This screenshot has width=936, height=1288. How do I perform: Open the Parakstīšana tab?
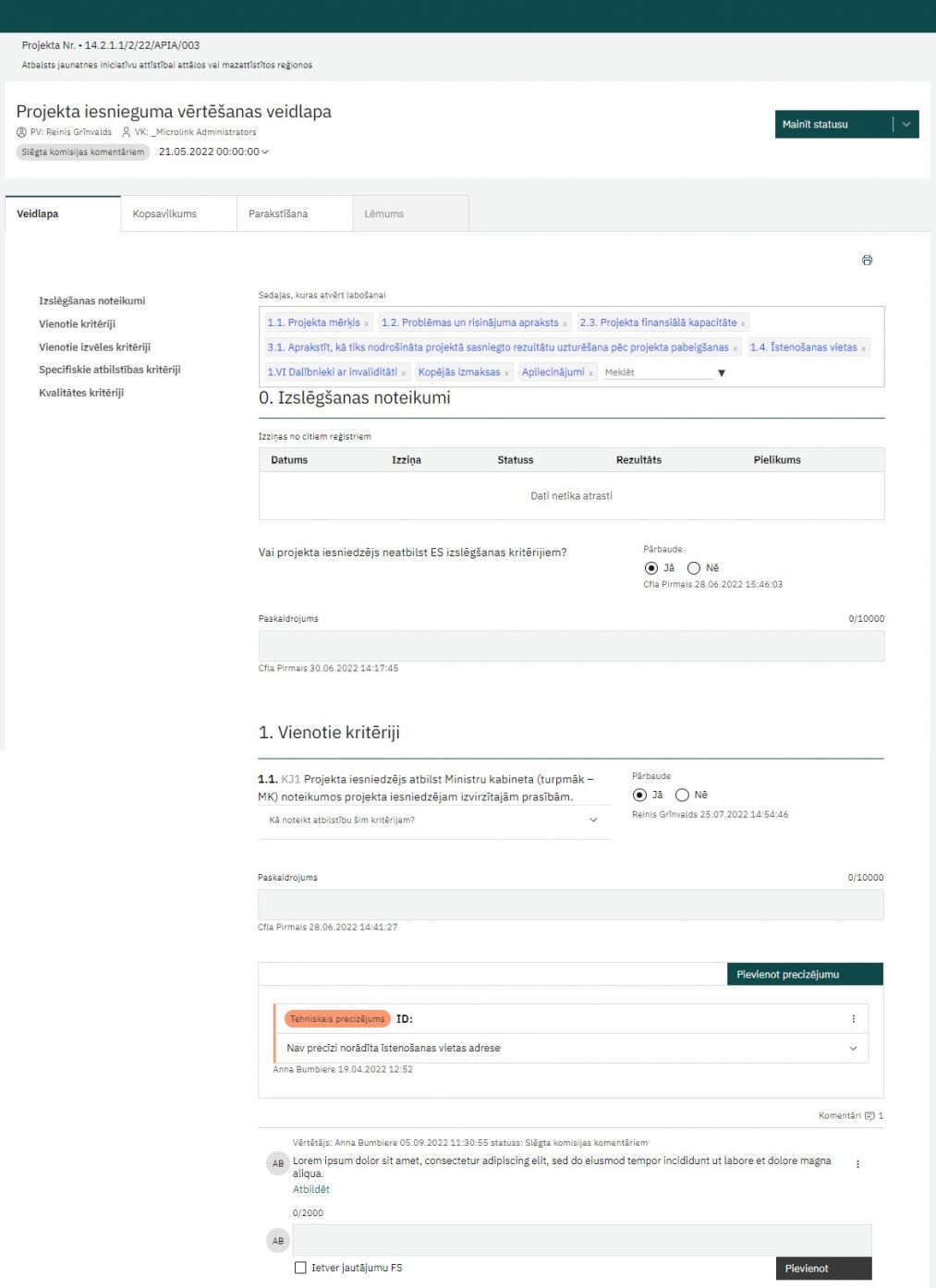coord(278,213)
